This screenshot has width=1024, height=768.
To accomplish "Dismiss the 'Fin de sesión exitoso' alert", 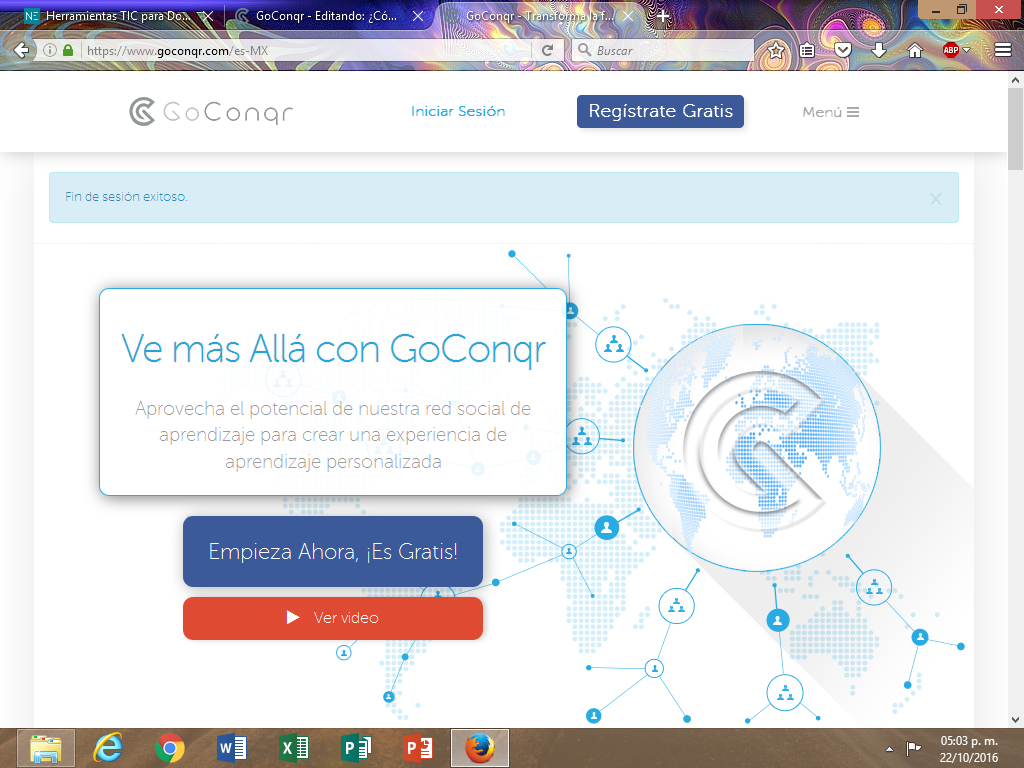I will click(935, 199).
